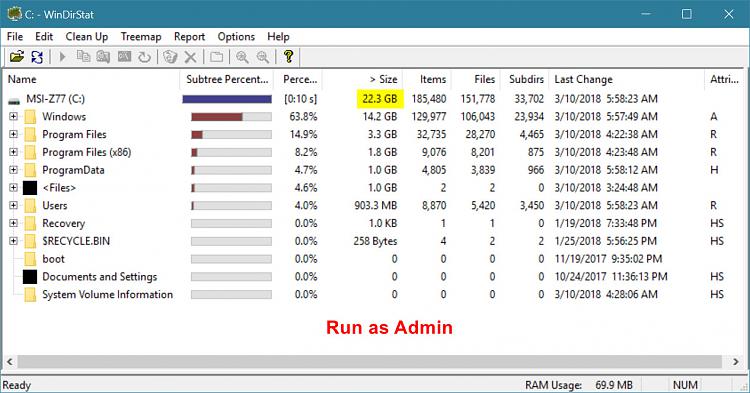Click the Copy Path toolbar icon

tap(83, 57)
